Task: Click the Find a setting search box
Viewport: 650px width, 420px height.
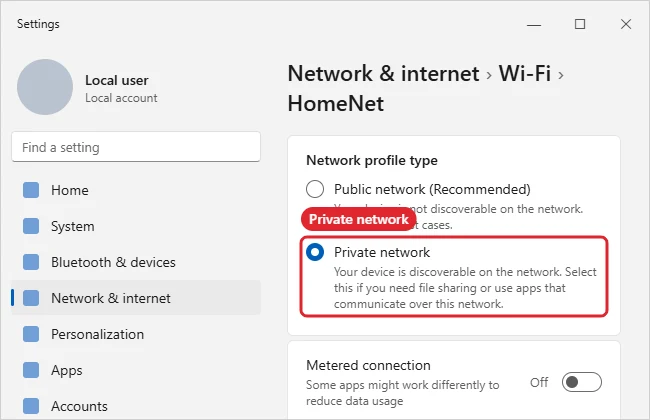Action: tap(136, 147)
